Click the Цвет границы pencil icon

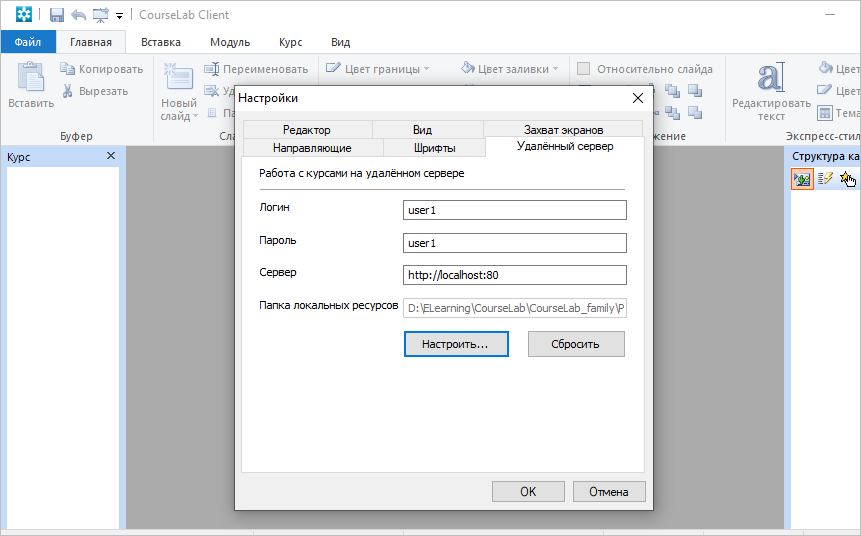(333, 69)
